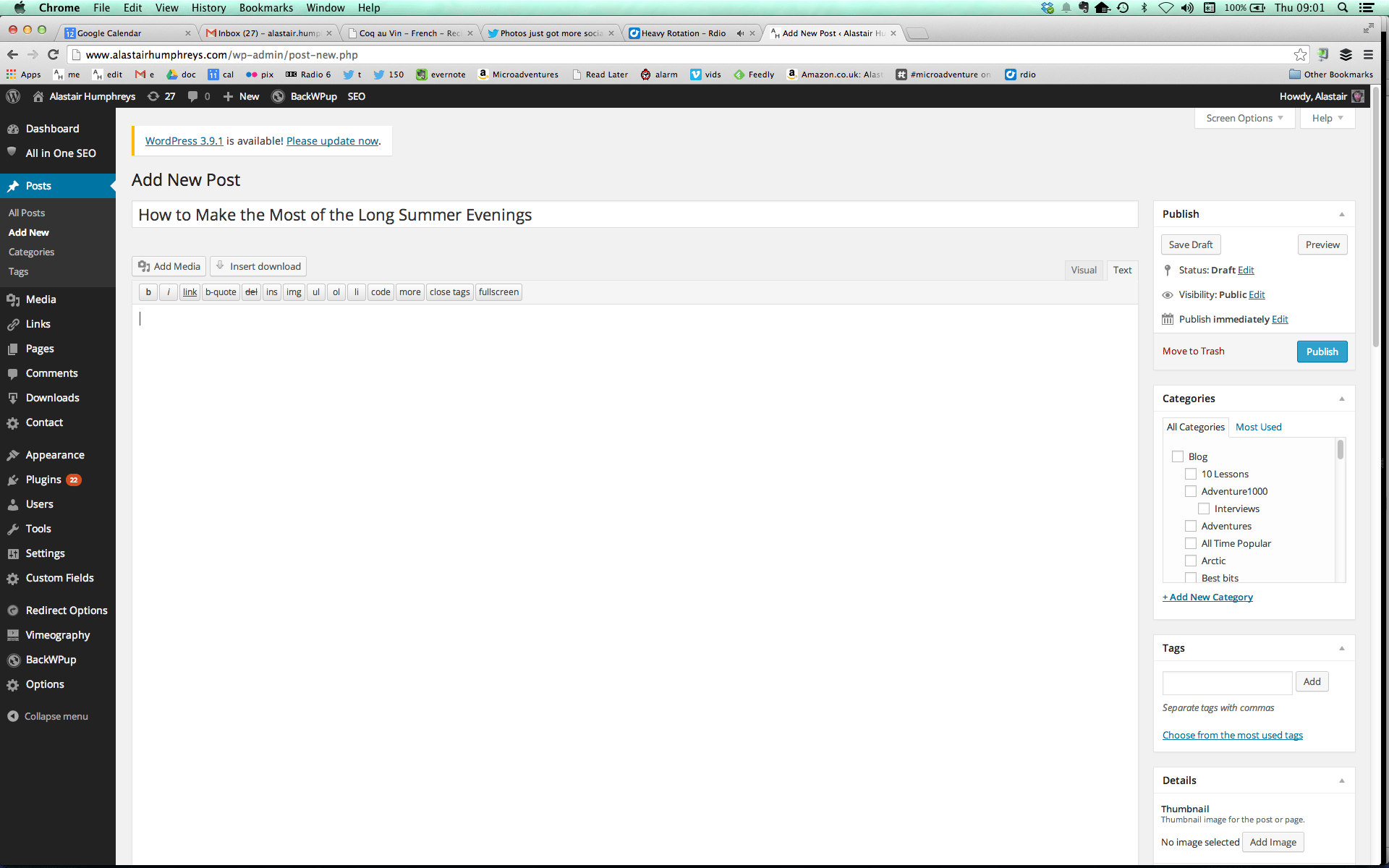Open the updates counter icon showing 27
Viewport: 1389px width, 868px height.
(x=161, y=96)
